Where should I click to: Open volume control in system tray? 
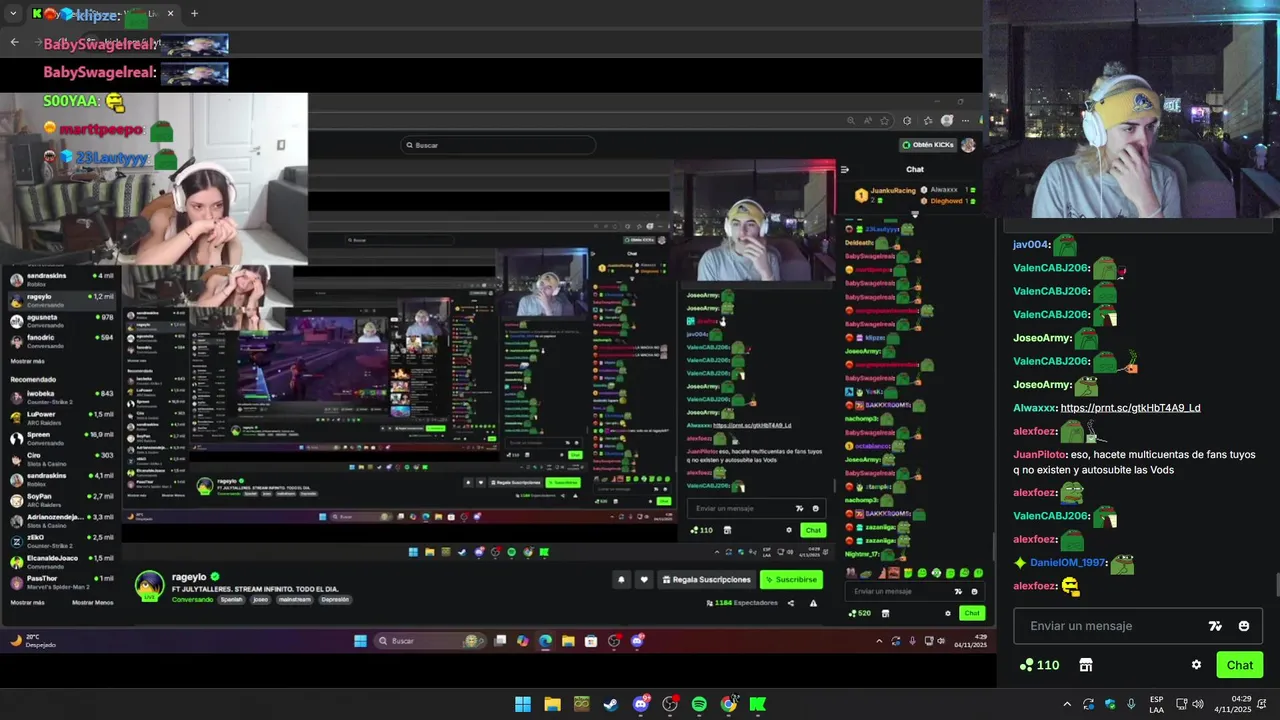(x=1198, y=704)
